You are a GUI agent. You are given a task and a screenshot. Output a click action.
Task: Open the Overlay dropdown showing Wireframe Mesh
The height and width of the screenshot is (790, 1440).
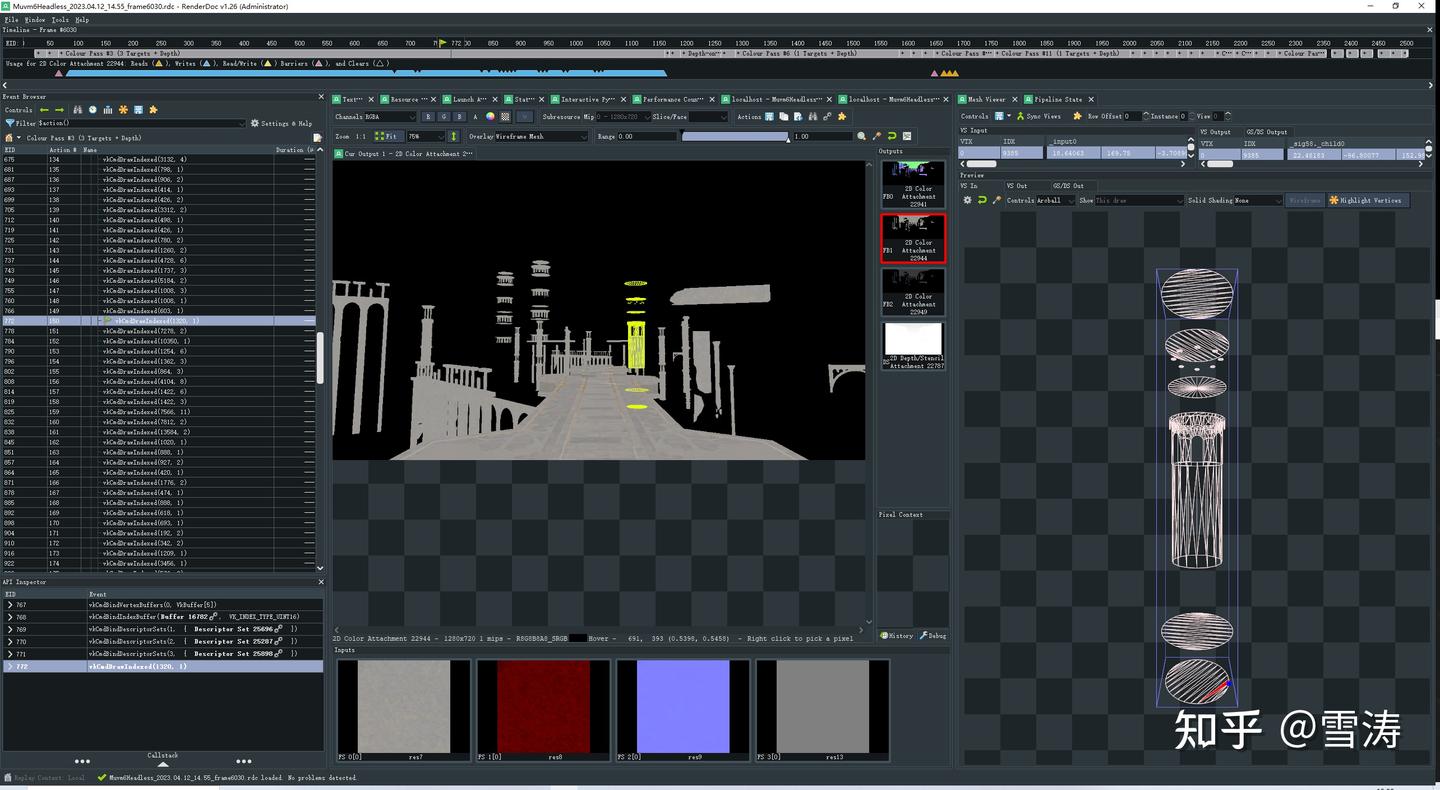(x=540, y=135)
